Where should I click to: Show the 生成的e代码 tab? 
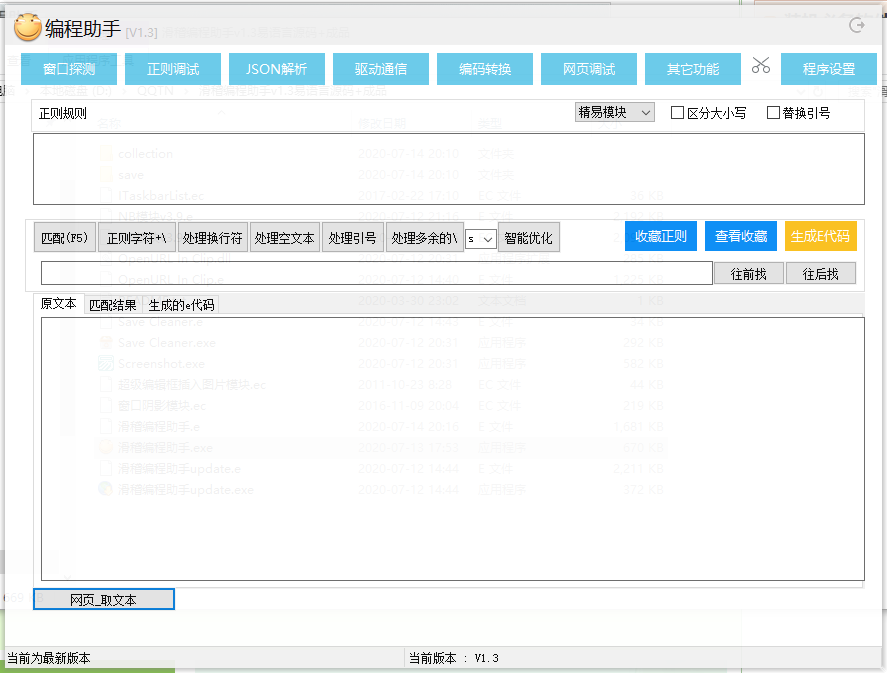(x=181, y=305)
